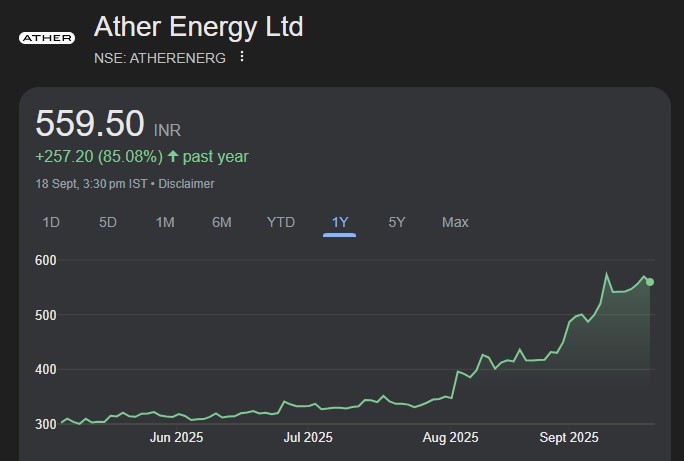
Task: Select the YTD range tab
Action: [x=281, y=222]
